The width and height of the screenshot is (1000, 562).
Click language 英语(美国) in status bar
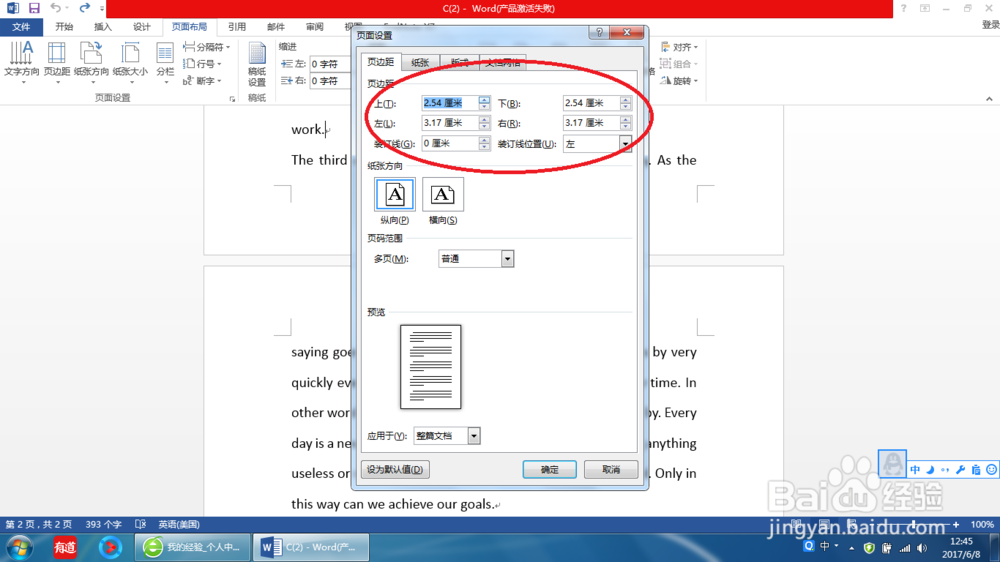179,524
